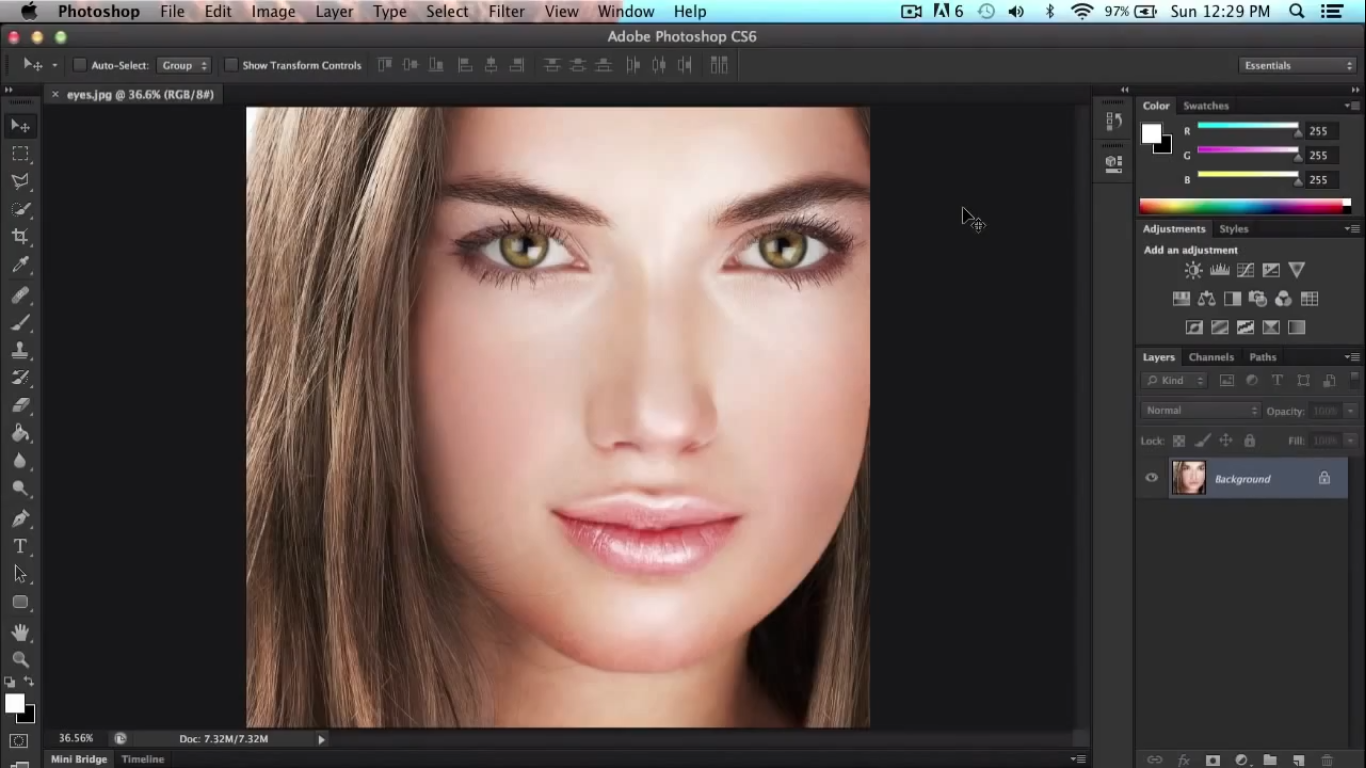The image size is (1366, 768).
Task: Open the Image menu
Action: [x=273, y=11]
